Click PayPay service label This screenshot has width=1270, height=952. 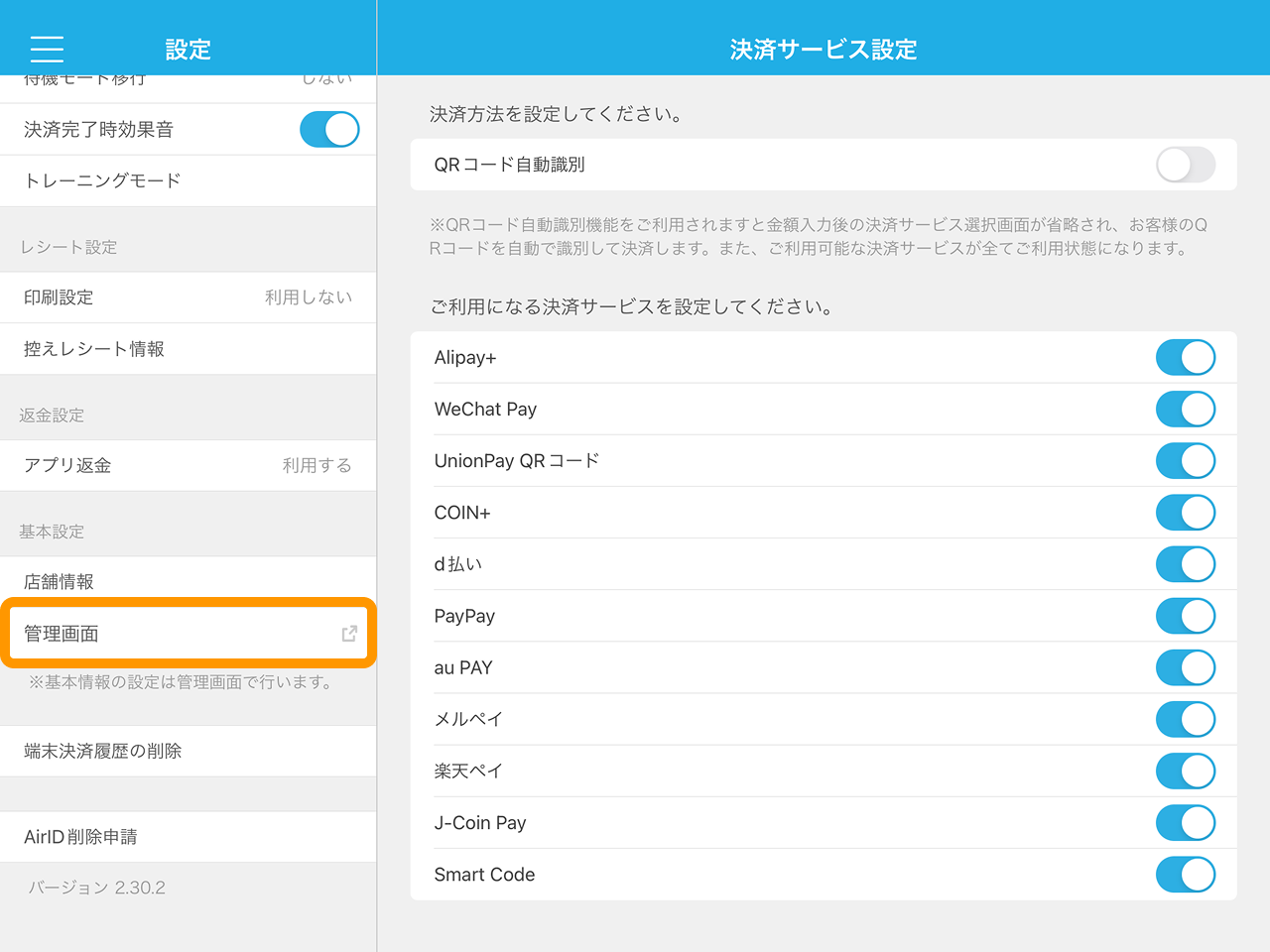click(x=464, y=616)
